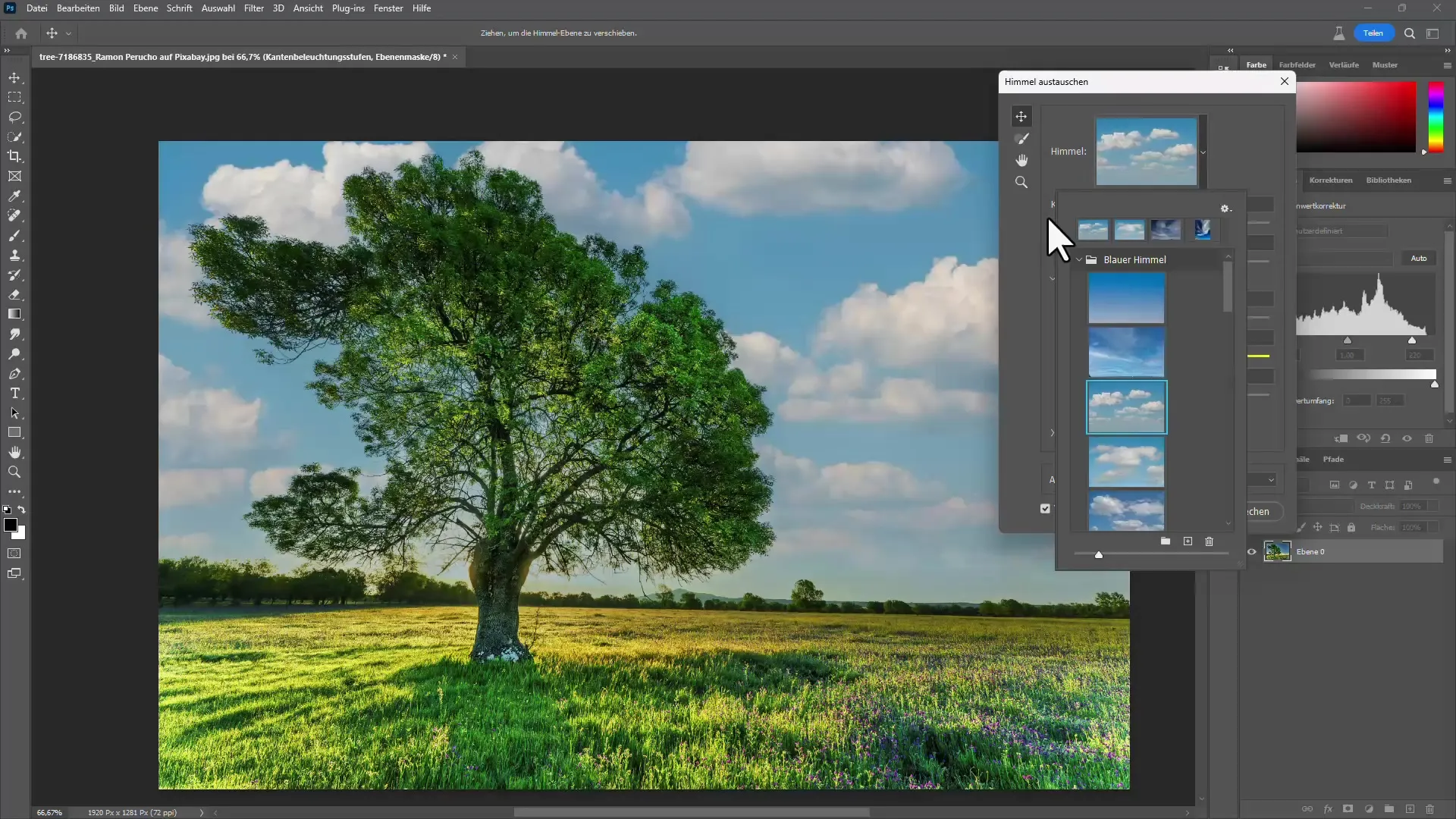The width and height of the screenshot is (1456, 819).
Task: Select the Zoom tool in panel
Action: pyautogui.click(x=1020, y=182)
